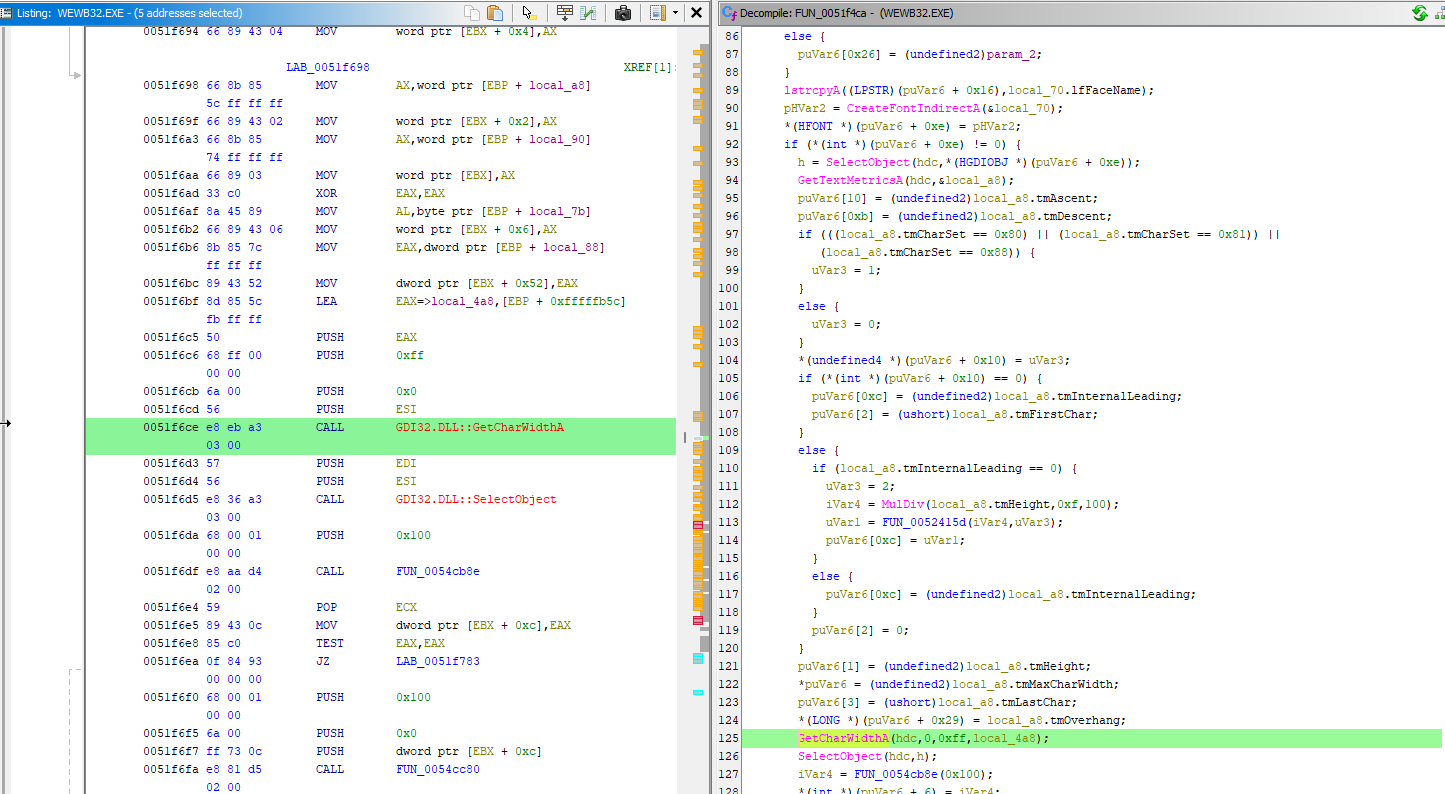Toggle mouse hover popups cursor icon
Viewport: 1445px width, 794px height.
pyautogui.click(x=528, y=13)
